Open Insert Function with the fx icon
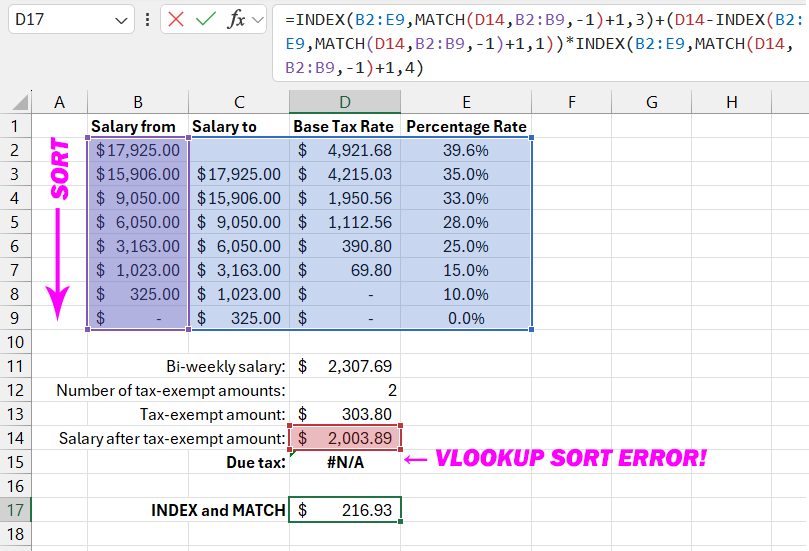 click(236, 20)
